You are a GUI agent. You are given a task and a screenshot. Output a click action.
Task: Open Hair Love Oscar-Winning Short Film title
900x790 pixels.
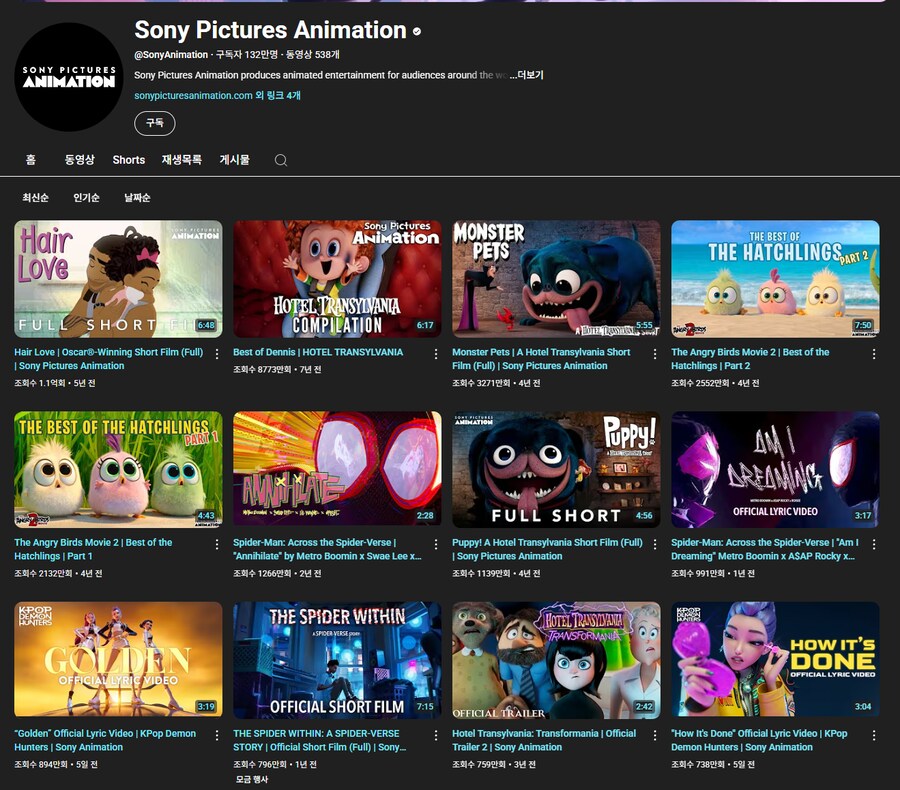tap(108, 359)
